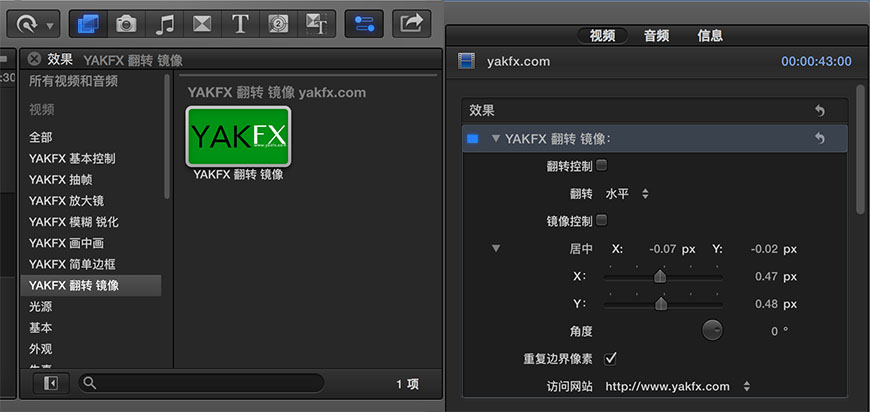Select the YAKFX green effect thumbnail

coord(238,136)
